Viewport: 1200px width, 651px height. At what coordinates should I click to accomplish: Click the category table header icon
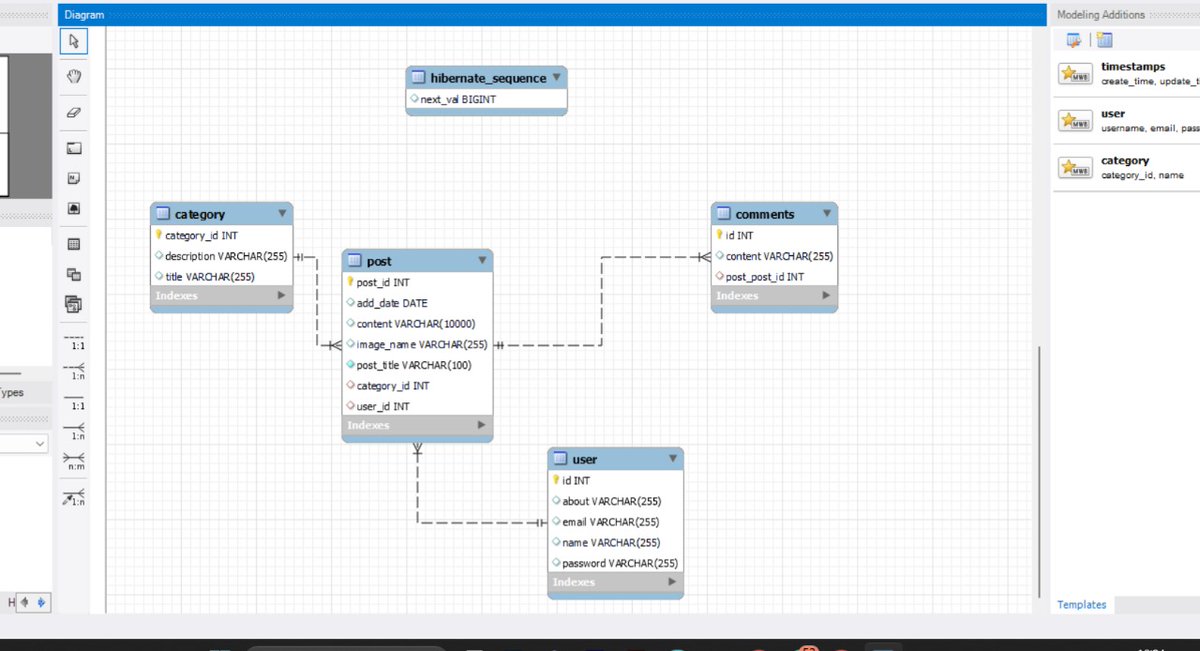[163, 214]
